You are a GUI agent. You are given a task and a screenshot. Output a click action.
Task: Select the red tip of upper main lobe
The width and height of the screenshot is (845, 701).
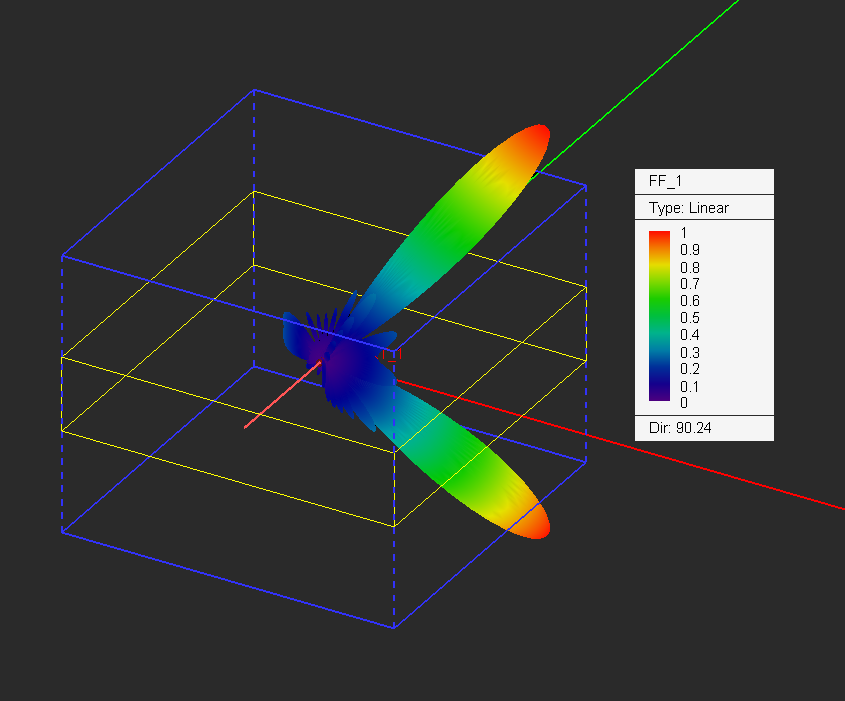(537, 137)
